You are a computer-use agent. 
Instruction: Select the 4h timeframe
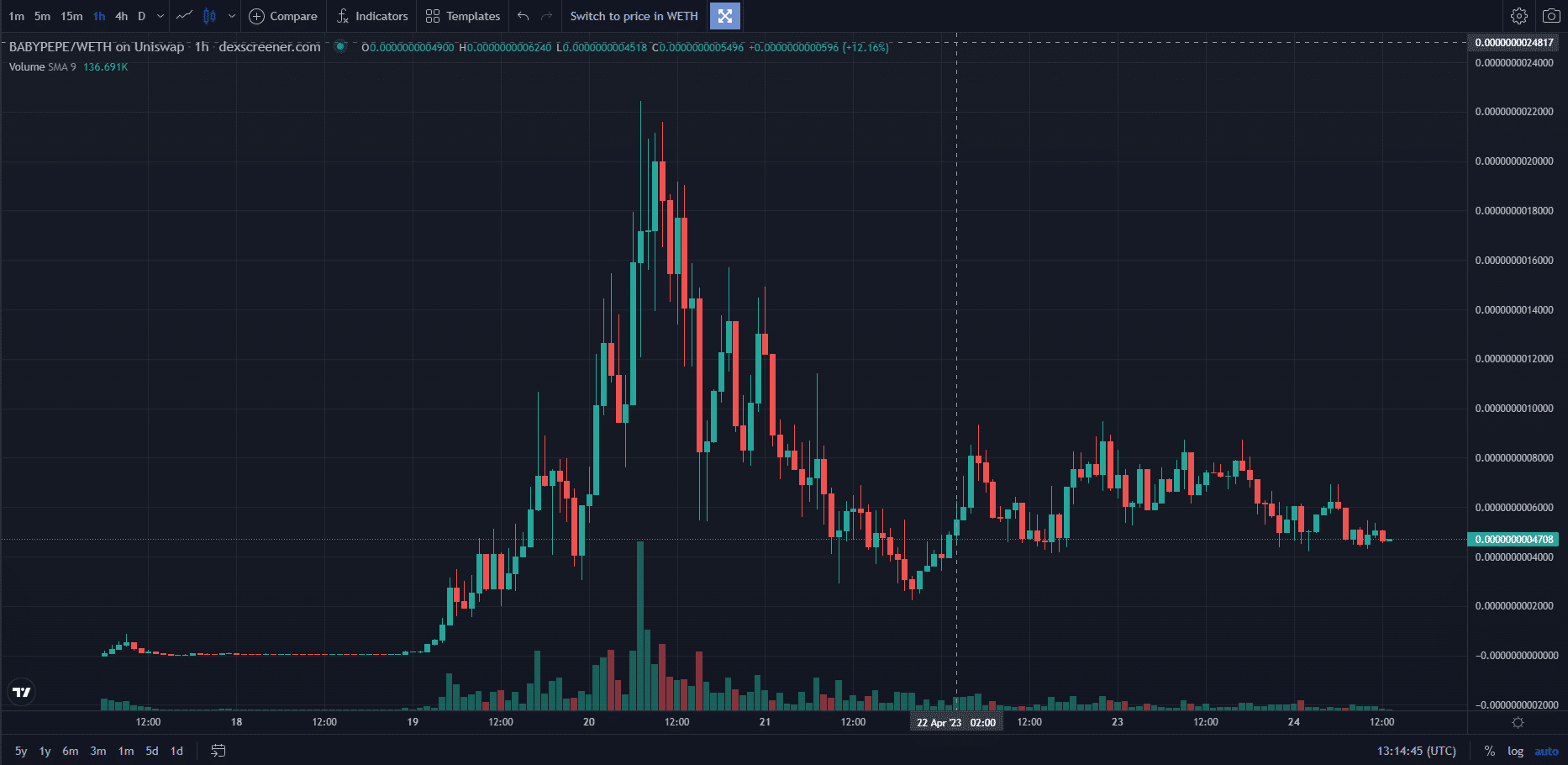click(x=122, y=16)
